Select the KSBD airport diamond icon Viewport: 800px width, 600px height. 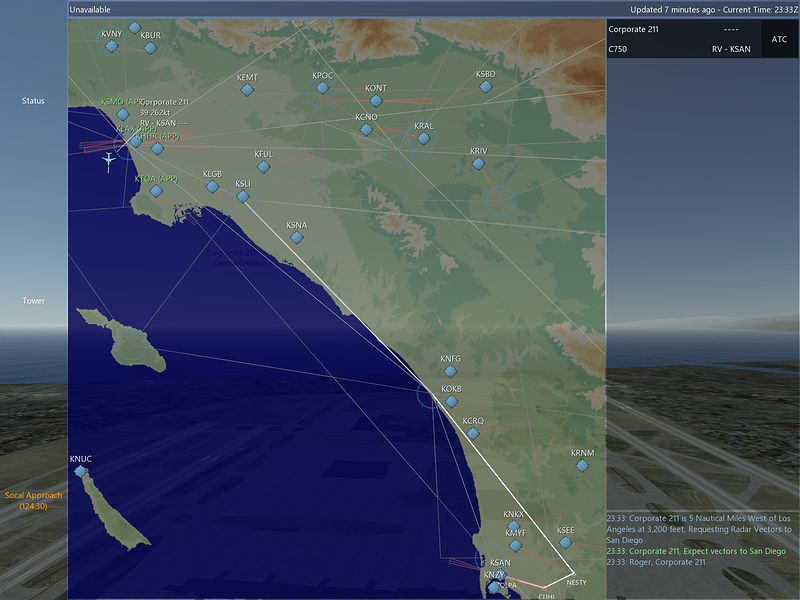click(x=486, y=87)
